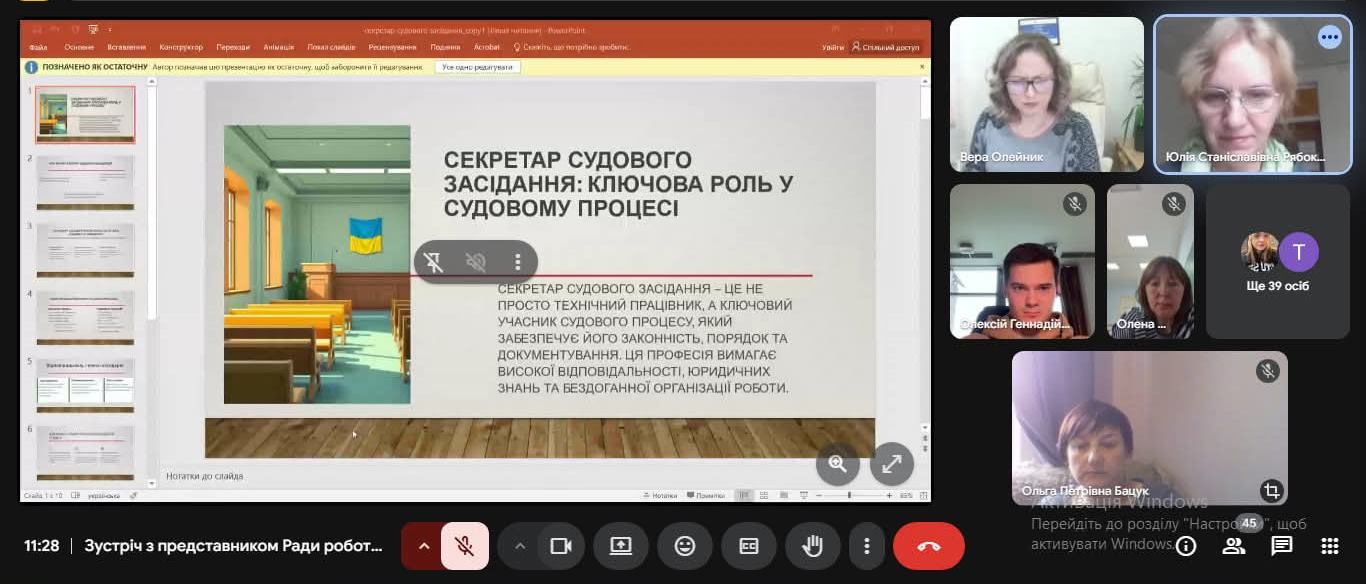Viewport: 1366px width, 584px height.
Task: Open audio settings arrow beside microphone
Action: [x=423, y=546]
